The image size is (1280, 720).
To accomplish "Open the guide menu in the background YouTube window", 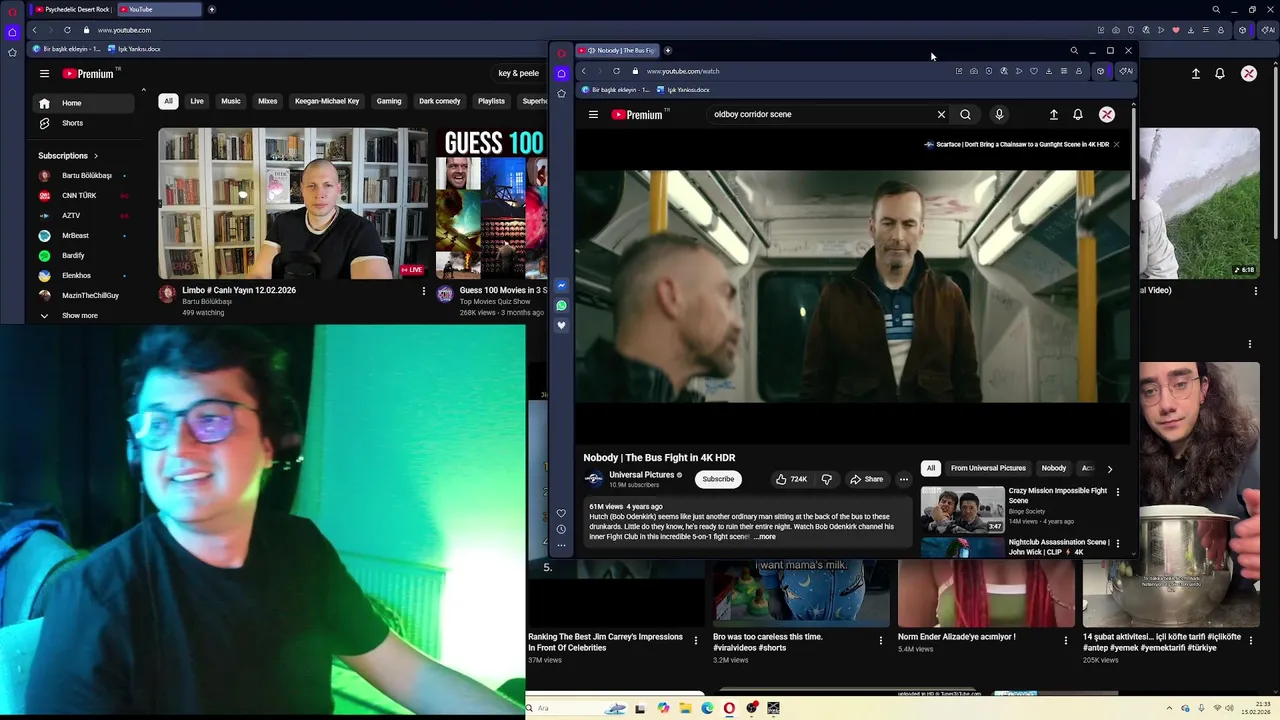I will 44,74.
